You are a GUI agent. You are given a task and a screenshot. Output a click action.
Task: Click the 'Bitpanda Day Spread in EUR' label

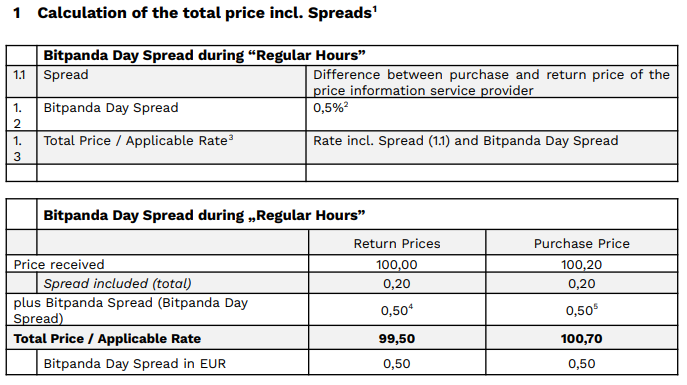point(135,364)
